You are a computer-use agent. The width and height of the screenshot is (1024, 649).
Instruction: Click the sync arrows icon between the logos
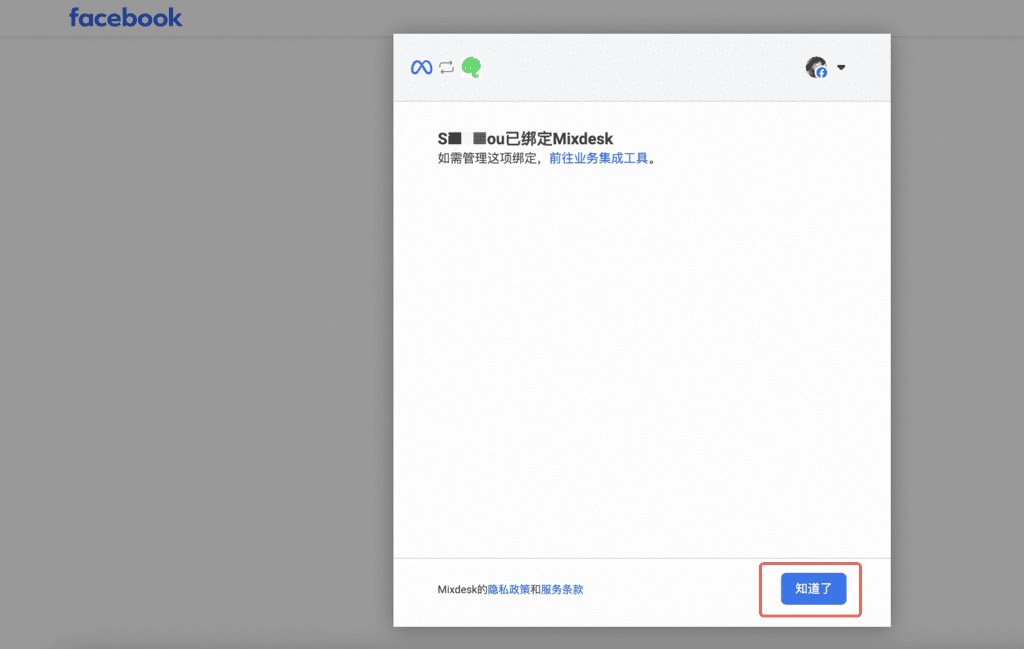coord(446,67)
